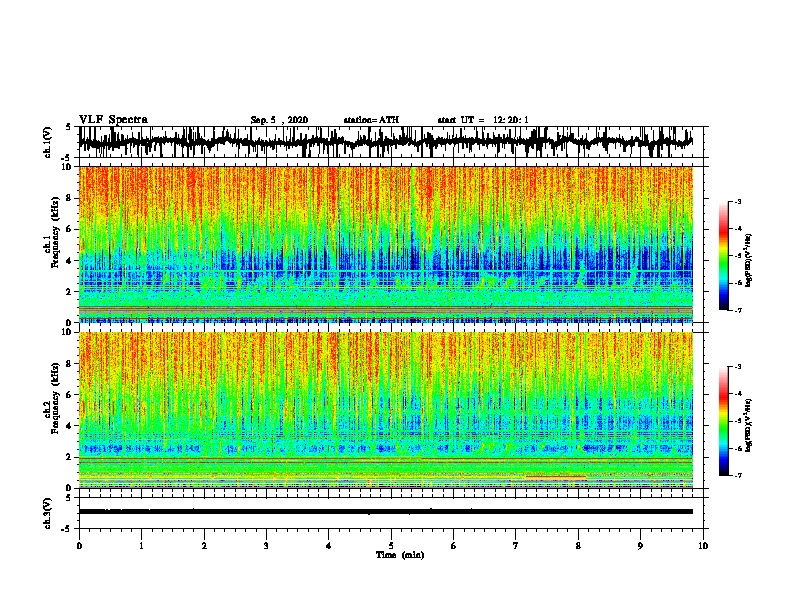Select the date text "Sep. 5 , 2020"
This screenshot has height=612, width=792.
point(279,120)
